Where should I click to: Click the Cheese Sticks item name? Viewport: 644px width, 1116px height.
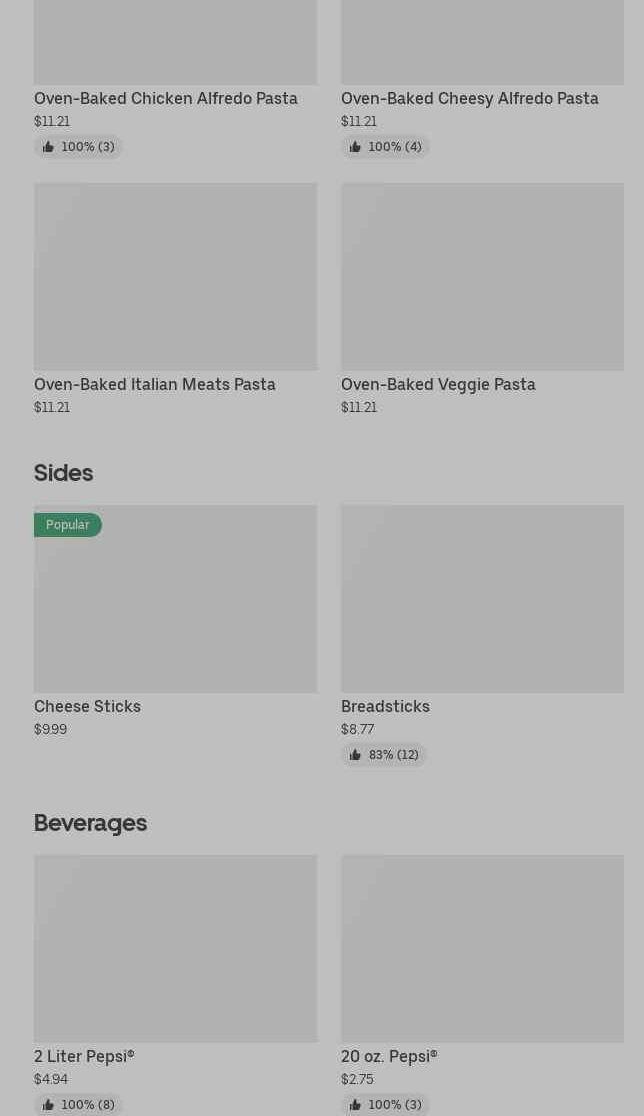87,706
